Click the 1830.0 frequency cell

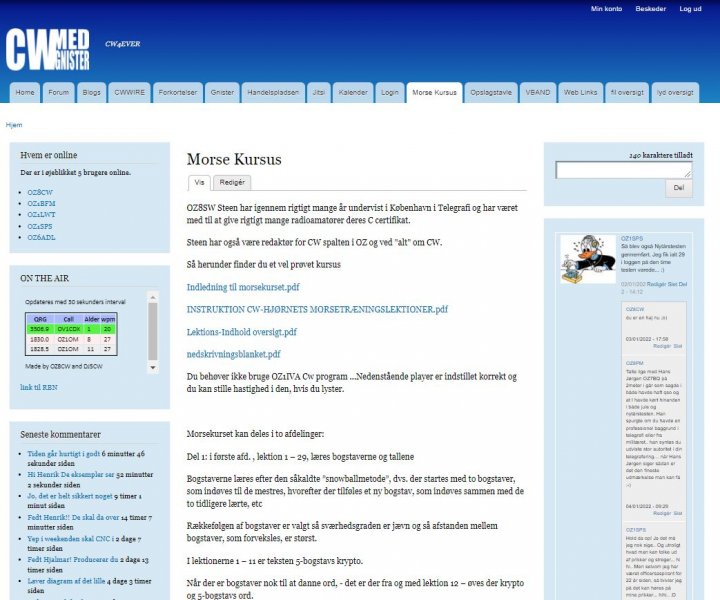pyautogui.click(x=39, y=339)
